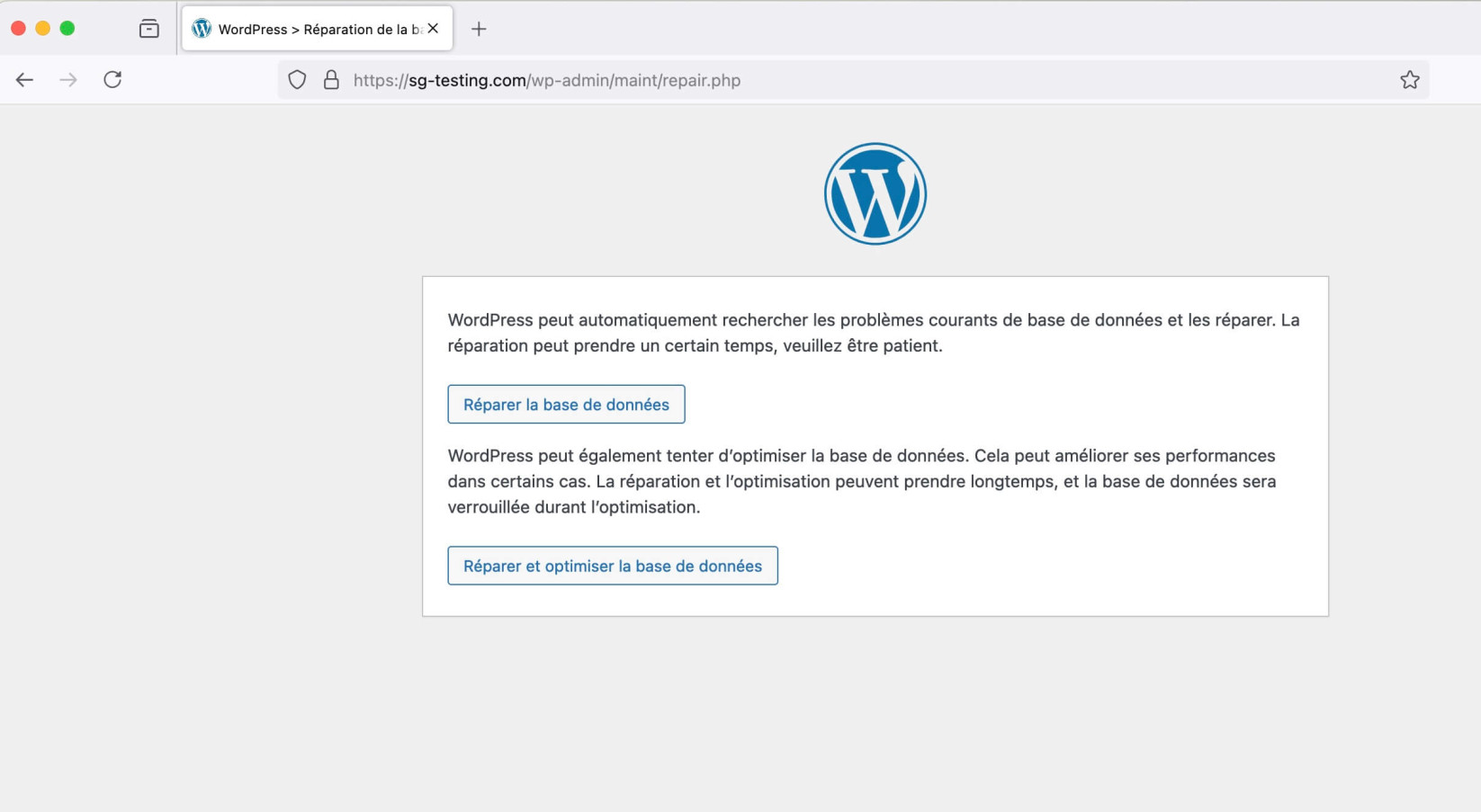Click the green fullscreen window button
This screenshot has height=812, width=1481.
(x=67, y=29)
